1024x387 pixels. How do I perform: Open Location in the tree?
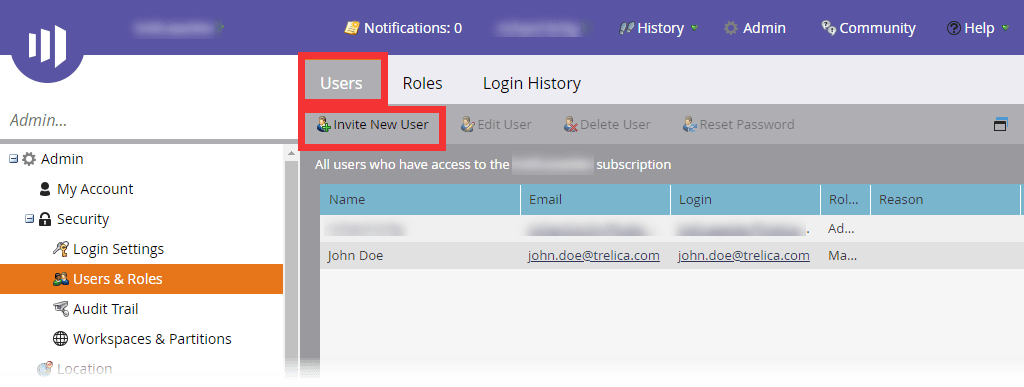[x=84, y=369]
